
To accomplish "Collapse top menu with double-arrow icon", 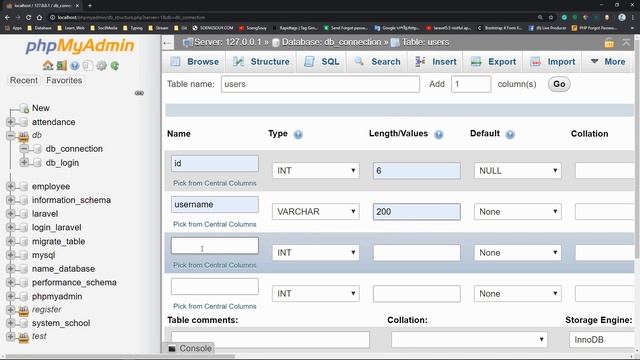I will (x=626, y=42).
